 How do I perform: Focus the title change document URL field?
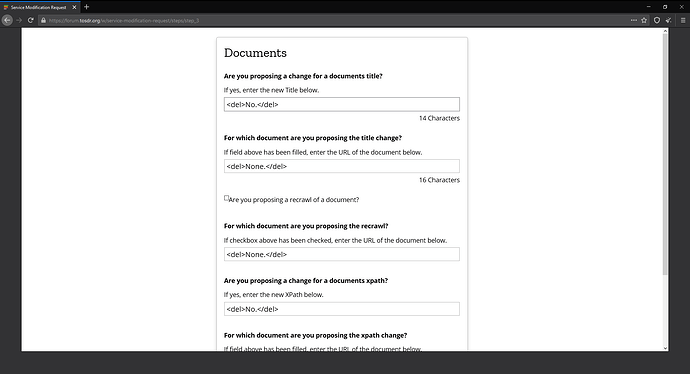coord(341,166)
